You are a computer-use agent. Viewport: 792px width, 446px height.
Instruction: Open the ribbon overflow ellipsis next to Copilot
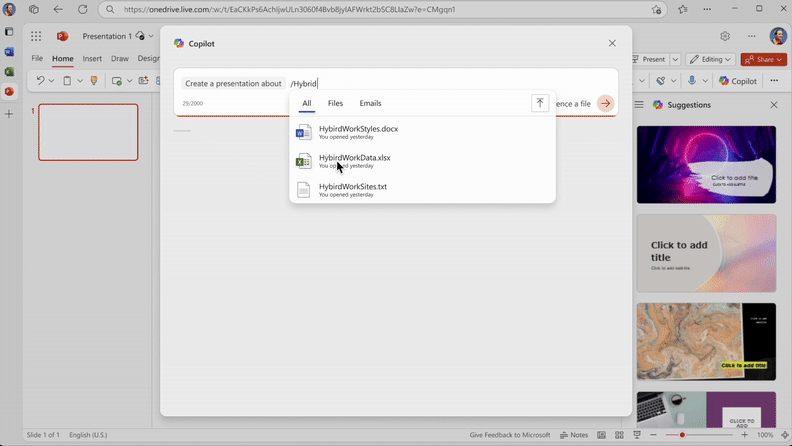click(x=774, y=80)
